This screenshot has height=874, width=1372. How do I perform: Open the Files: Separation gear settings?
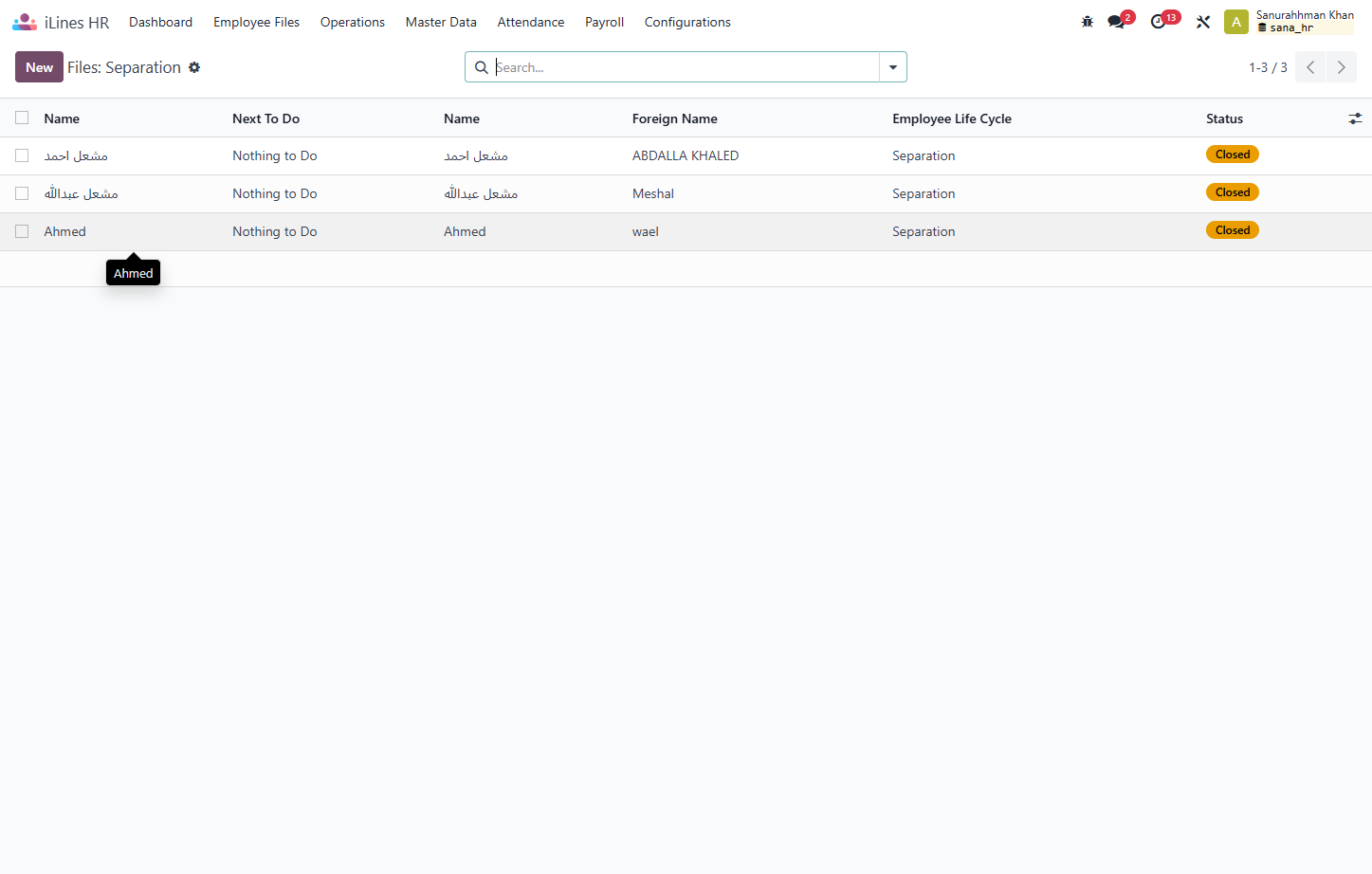(x=194, y=67)
